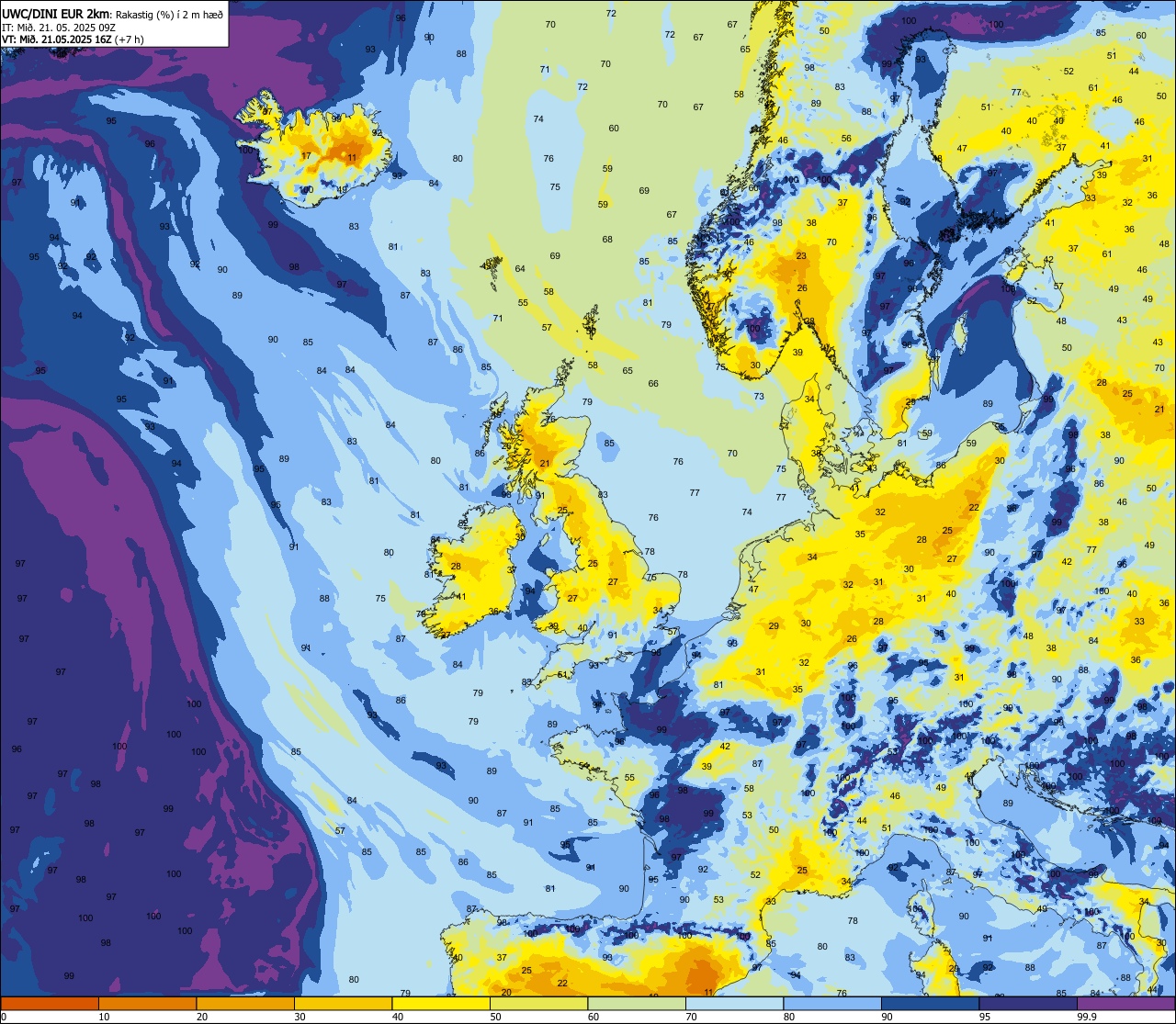This screenshot has height=1024, width=1176.
Task: Click the humidity value 21 over Scotland
Action: tap(545, 463)
